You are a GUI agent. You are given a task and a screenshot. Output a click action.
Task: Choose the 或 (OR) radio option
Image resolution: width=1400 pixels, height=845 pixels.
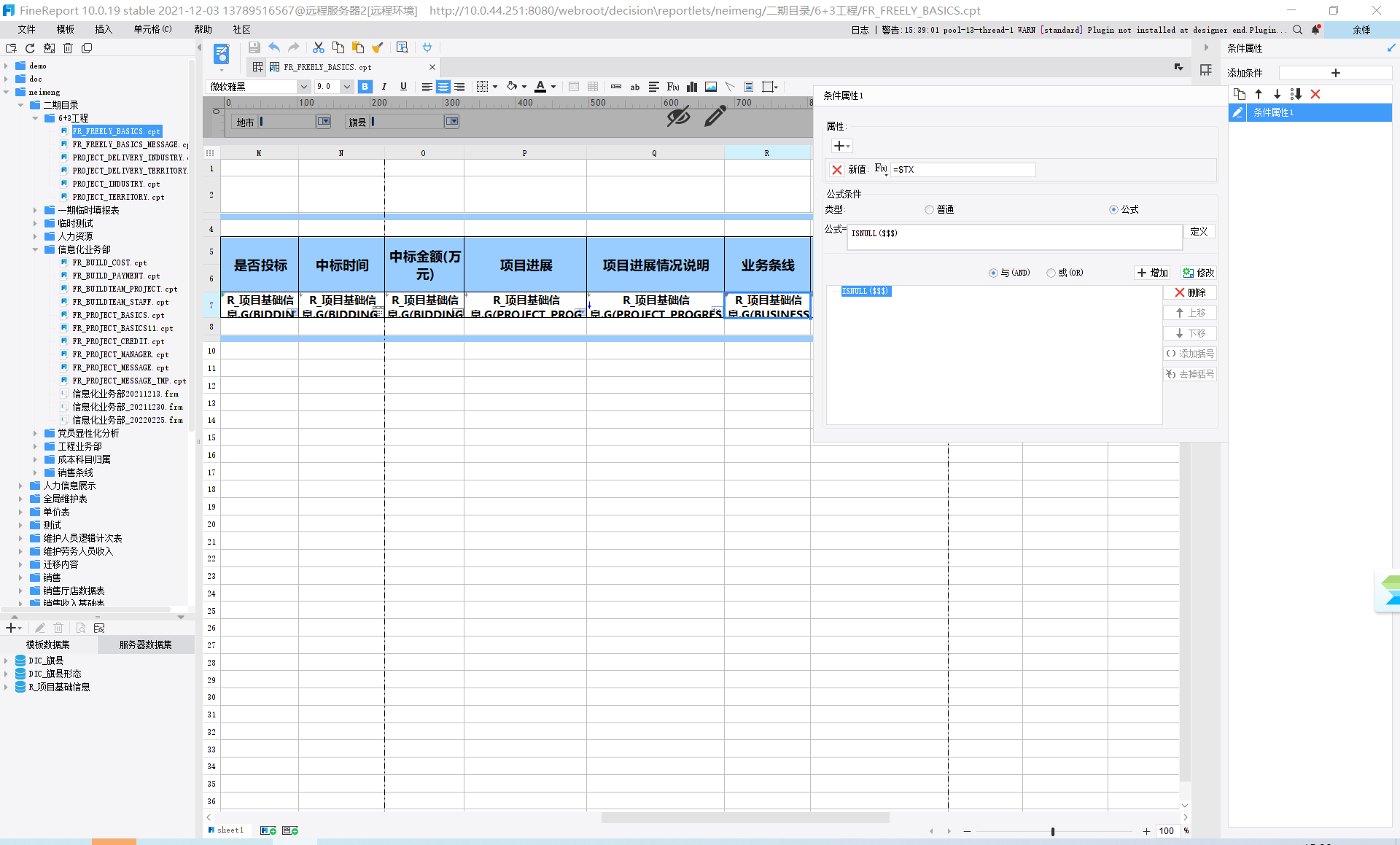[x=1051, y=273]
